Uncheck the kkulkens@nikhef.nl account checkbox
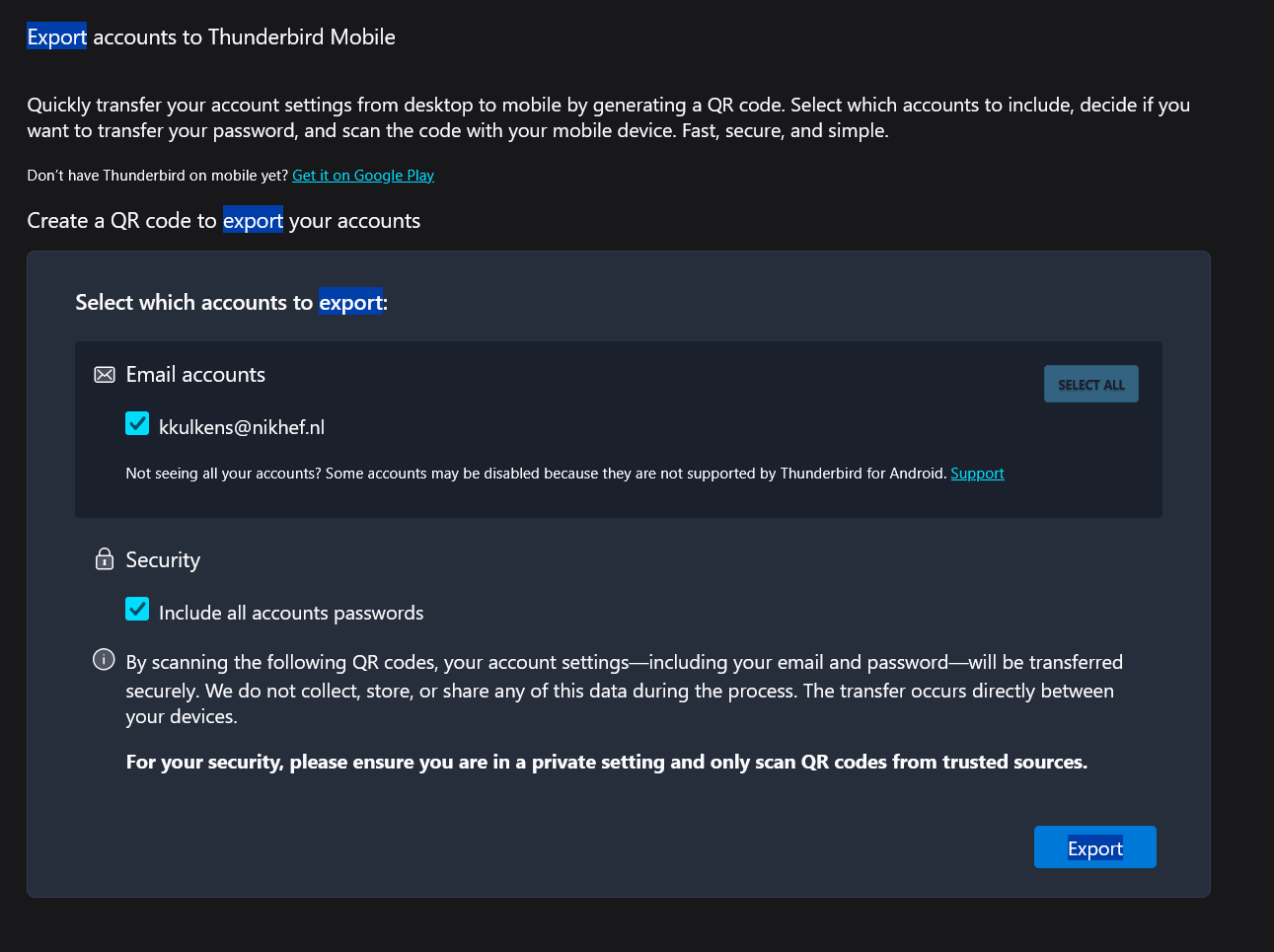The width and height of the screenshot is (1274, 952). coord(137,423)
